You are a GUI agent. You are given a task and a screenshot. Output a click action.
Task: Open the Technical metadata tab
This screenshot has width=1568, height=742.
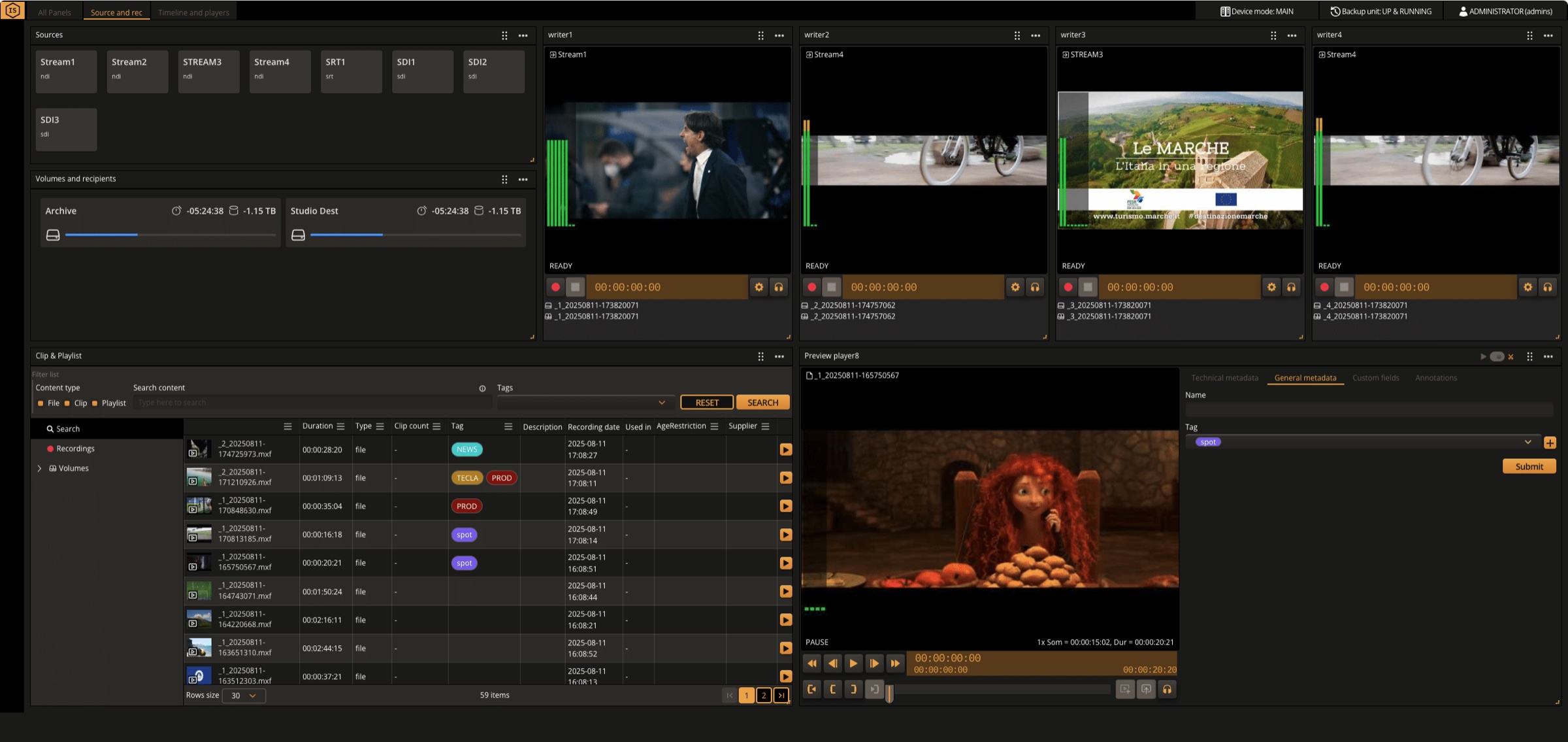[x=1224, y=378]
